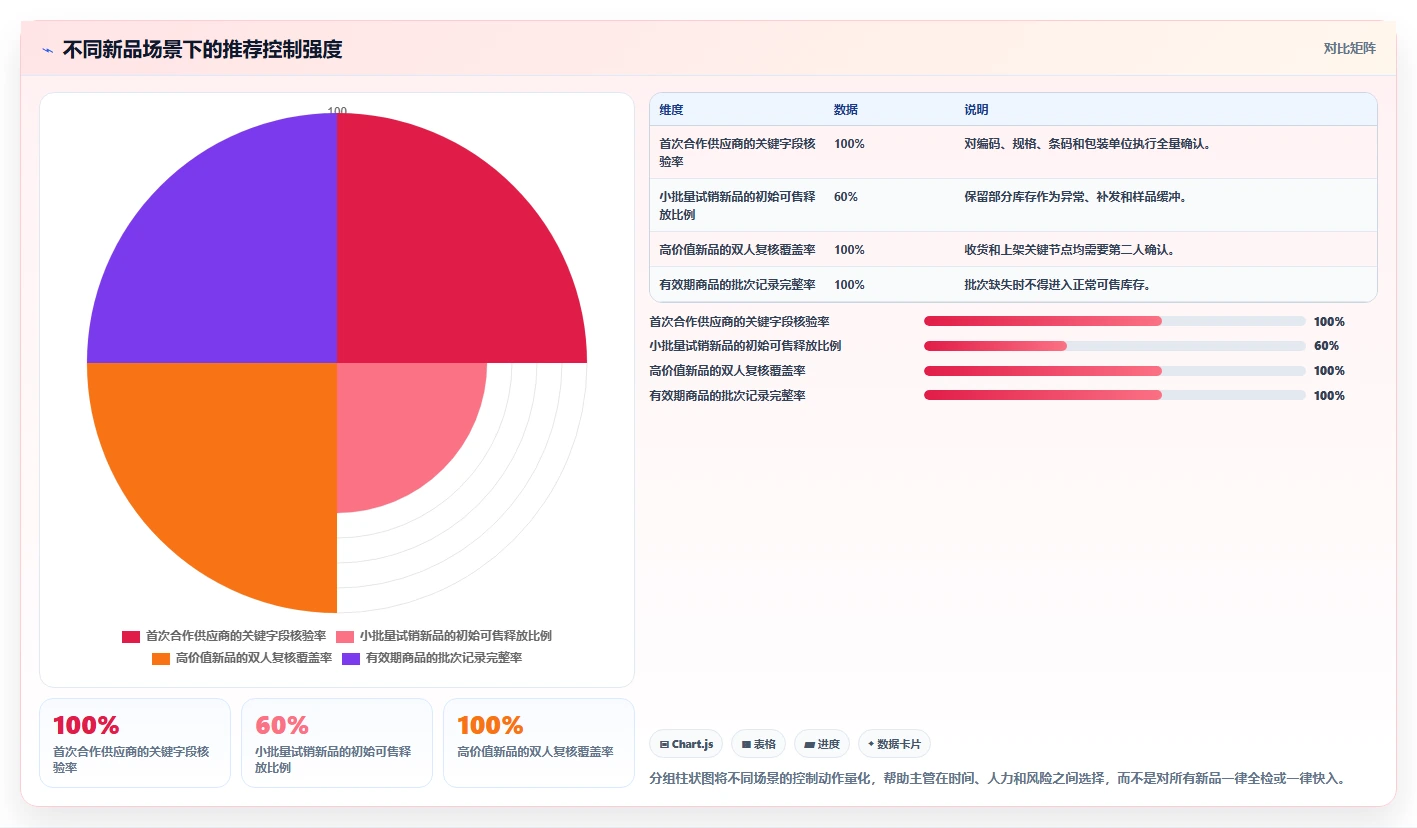Image resolution: width=1417 pixels, height=828 pixels.
Task: Click the lightning icon beside the title
Action: point(47,49)
